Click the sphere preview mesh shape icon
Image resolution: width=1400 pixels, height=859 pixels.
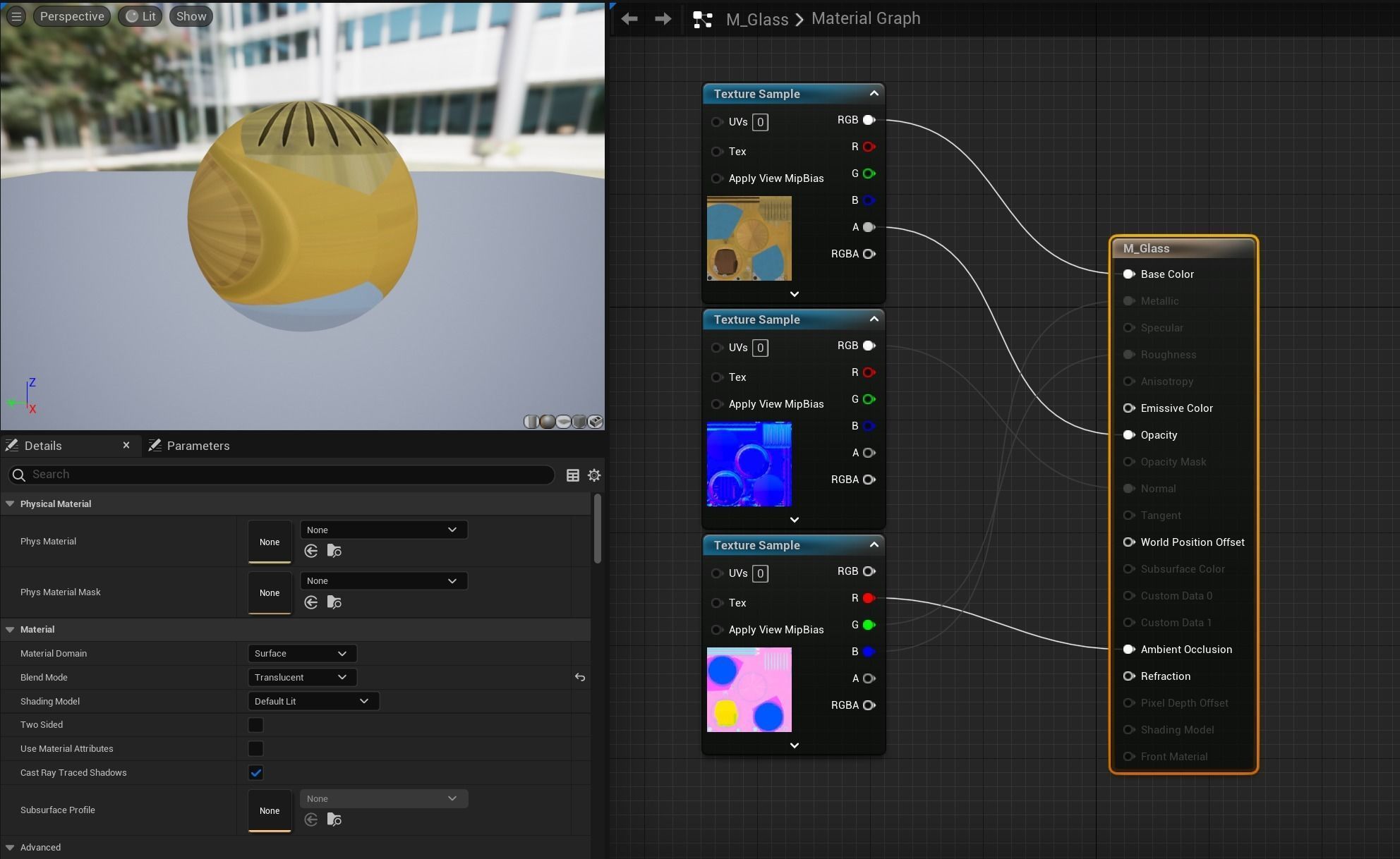click(x=547, y=422)
